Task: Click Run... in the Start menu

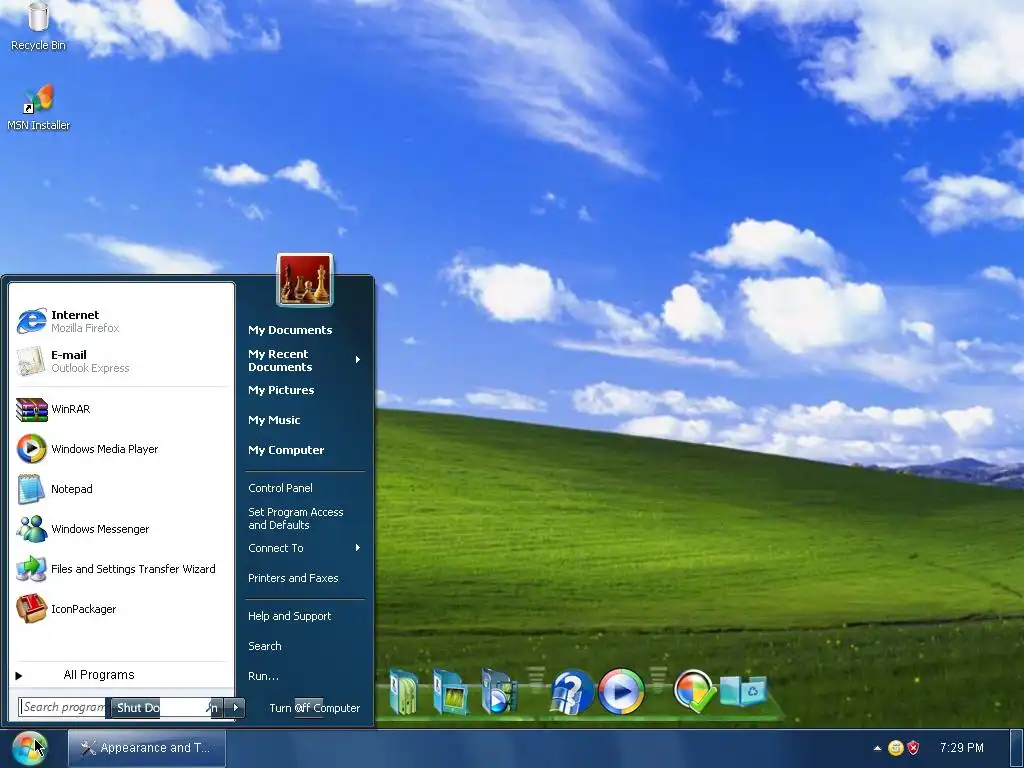Action: click(x=263, y=676)
